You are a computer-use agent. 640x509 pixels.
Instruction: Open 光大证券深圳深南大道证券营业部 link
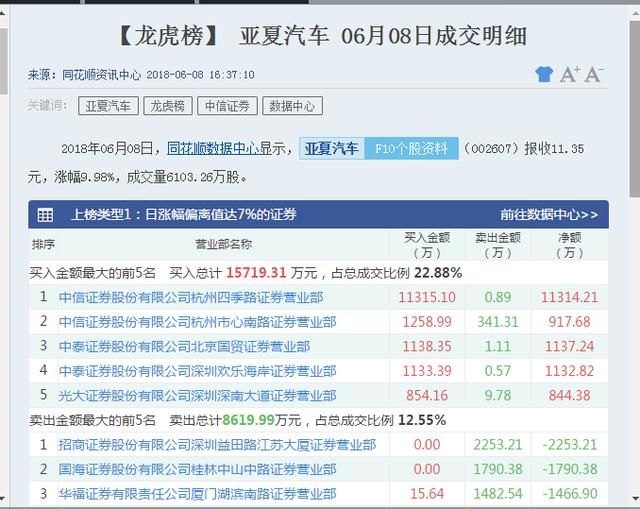click(198, 396)
